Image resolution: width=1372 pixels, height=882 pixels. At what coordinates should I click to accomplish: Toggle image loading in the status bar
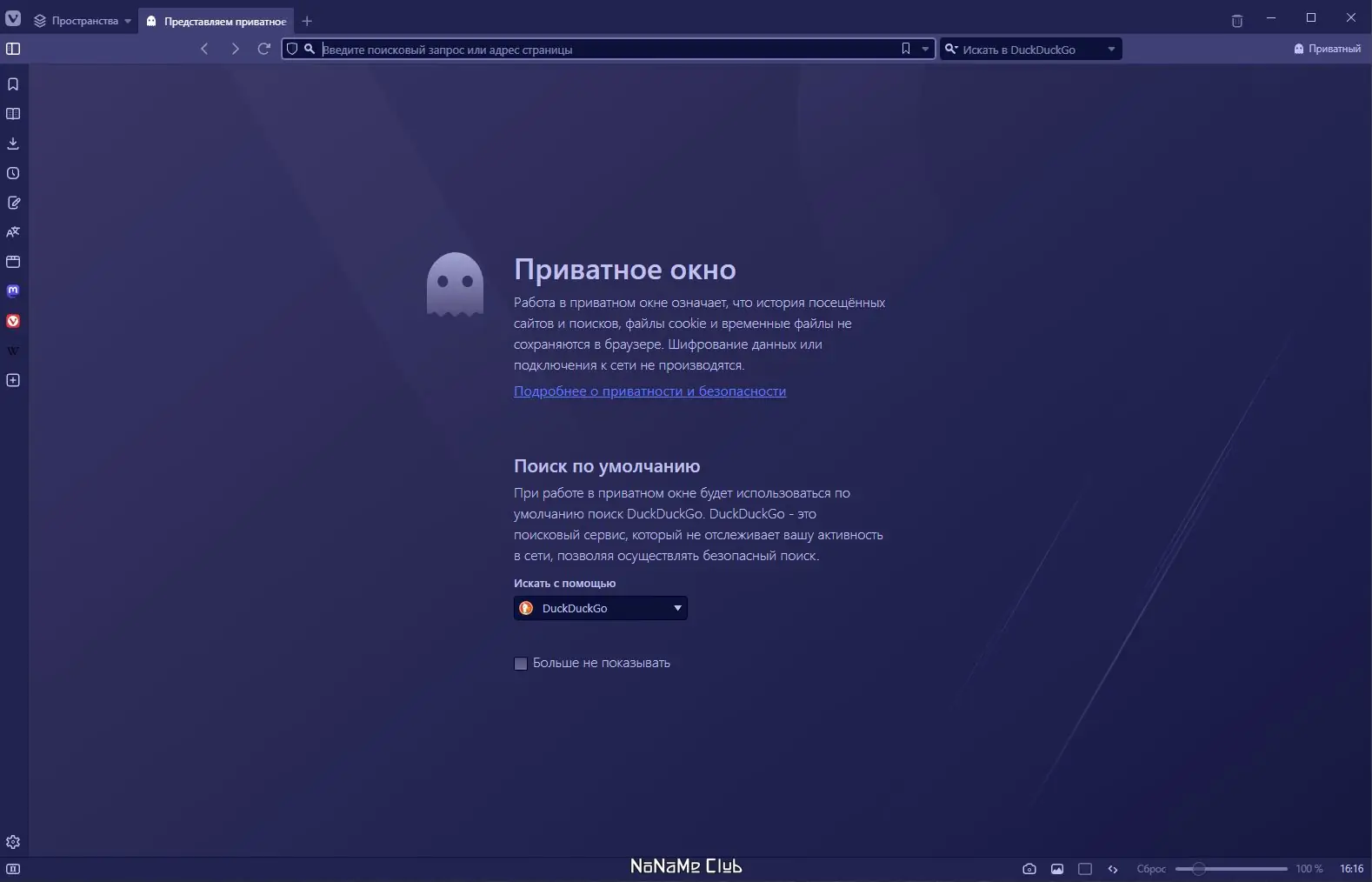point(1057,869)
